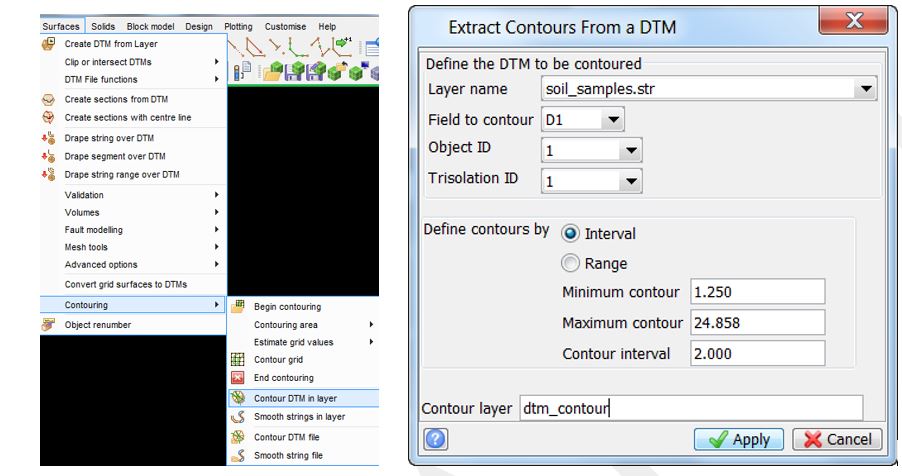Click the Minimum contour field

[758, 292]
